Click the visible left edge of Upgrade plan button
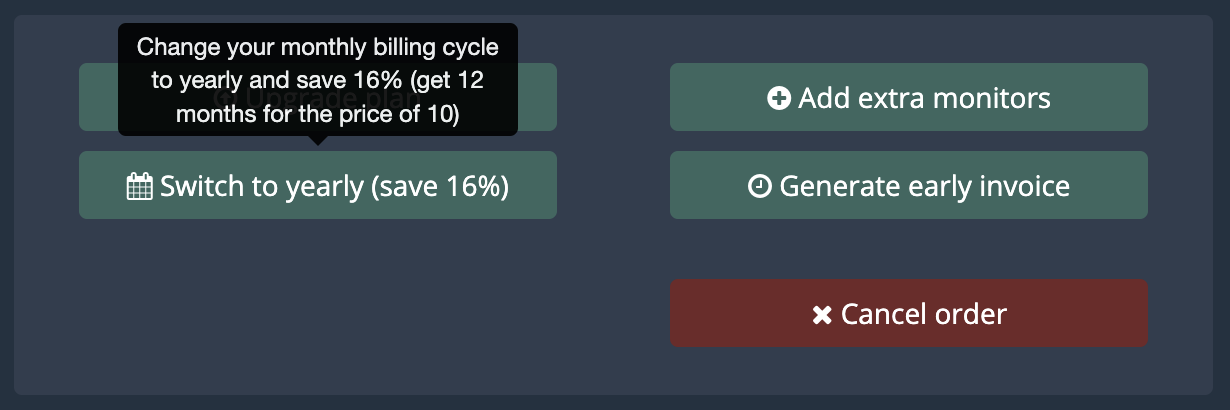This screenshot has width=1230, height=410. 98,97
